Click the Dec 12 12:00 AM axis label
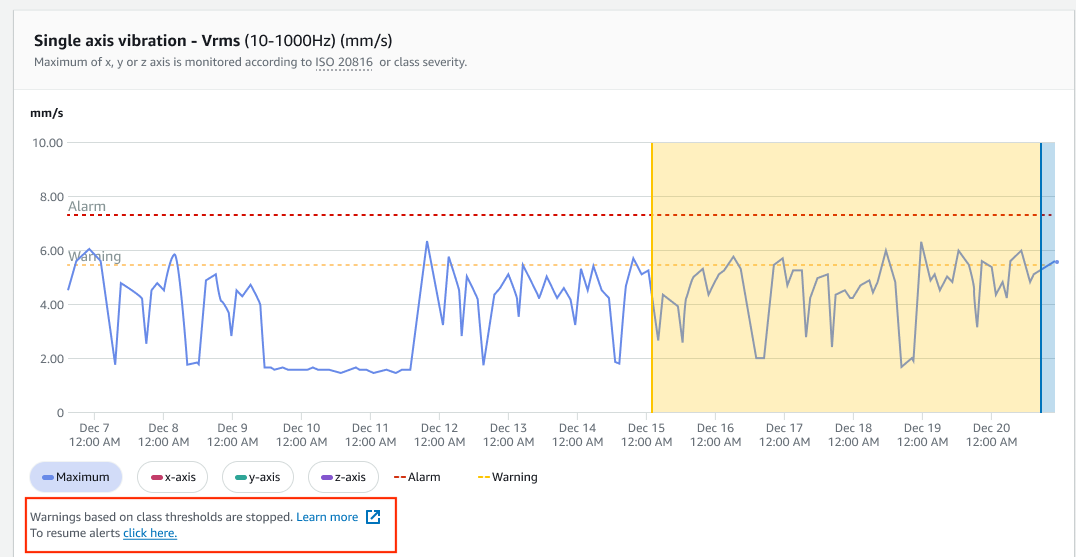 [439, 434]
